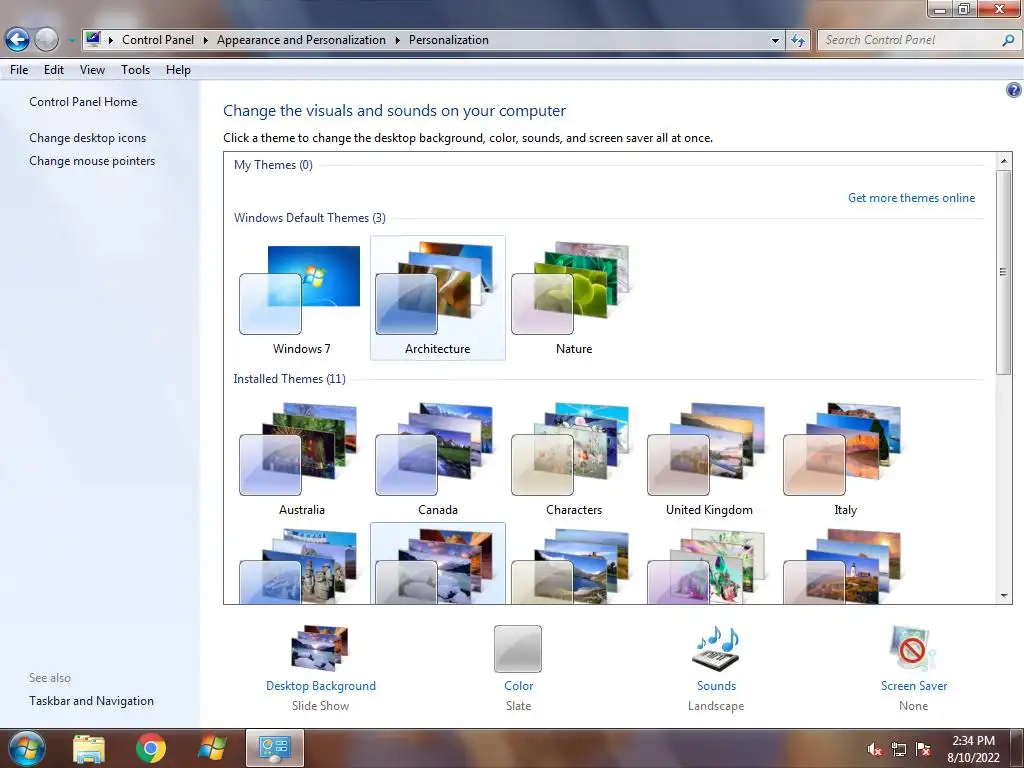Open Windows Explorer from taskbar
This screenshot has width=1024, height=768.
[88, 749]
